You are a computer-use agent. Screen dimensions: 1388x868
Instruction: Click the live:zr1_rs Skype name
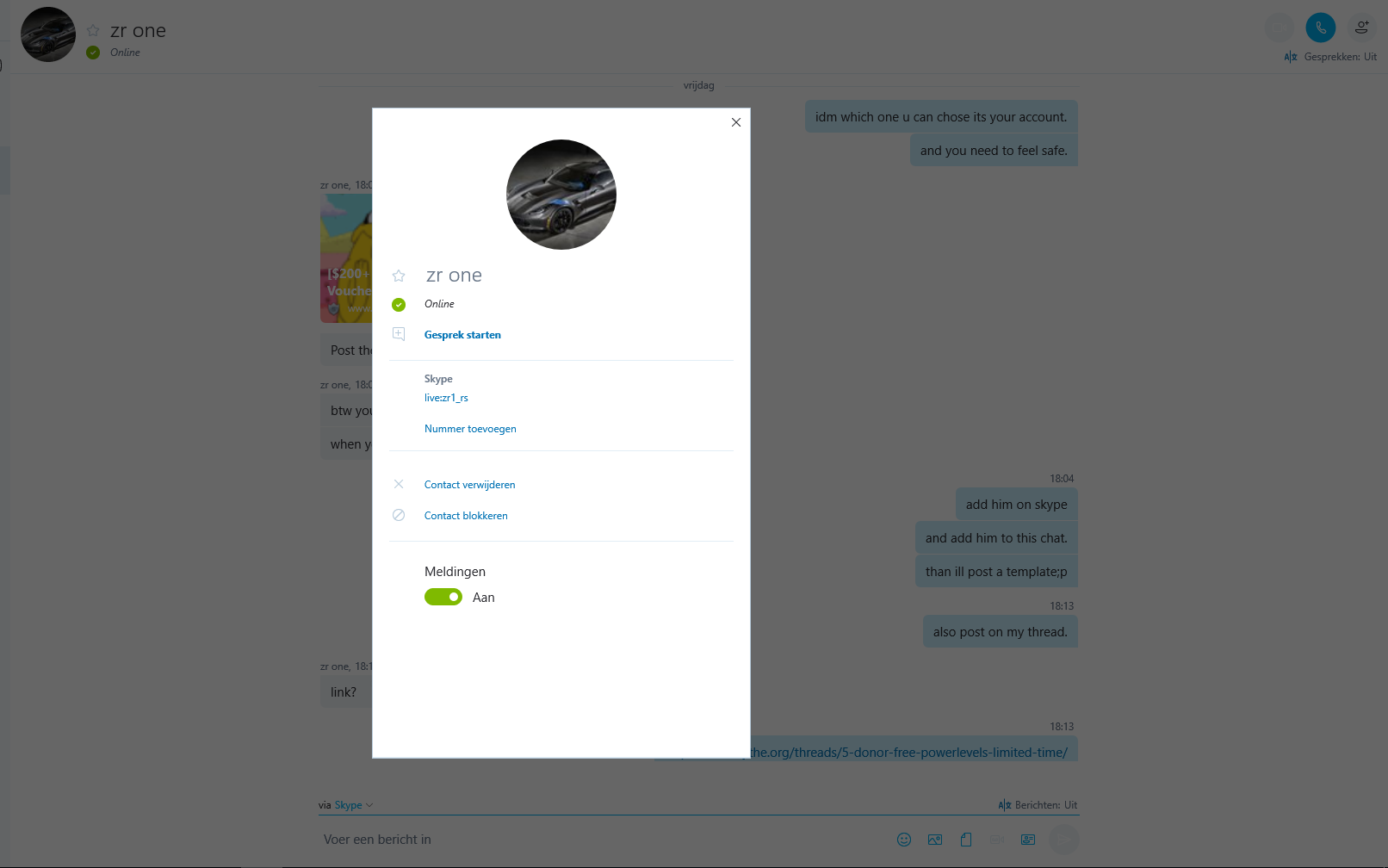(x=446, y=398)
